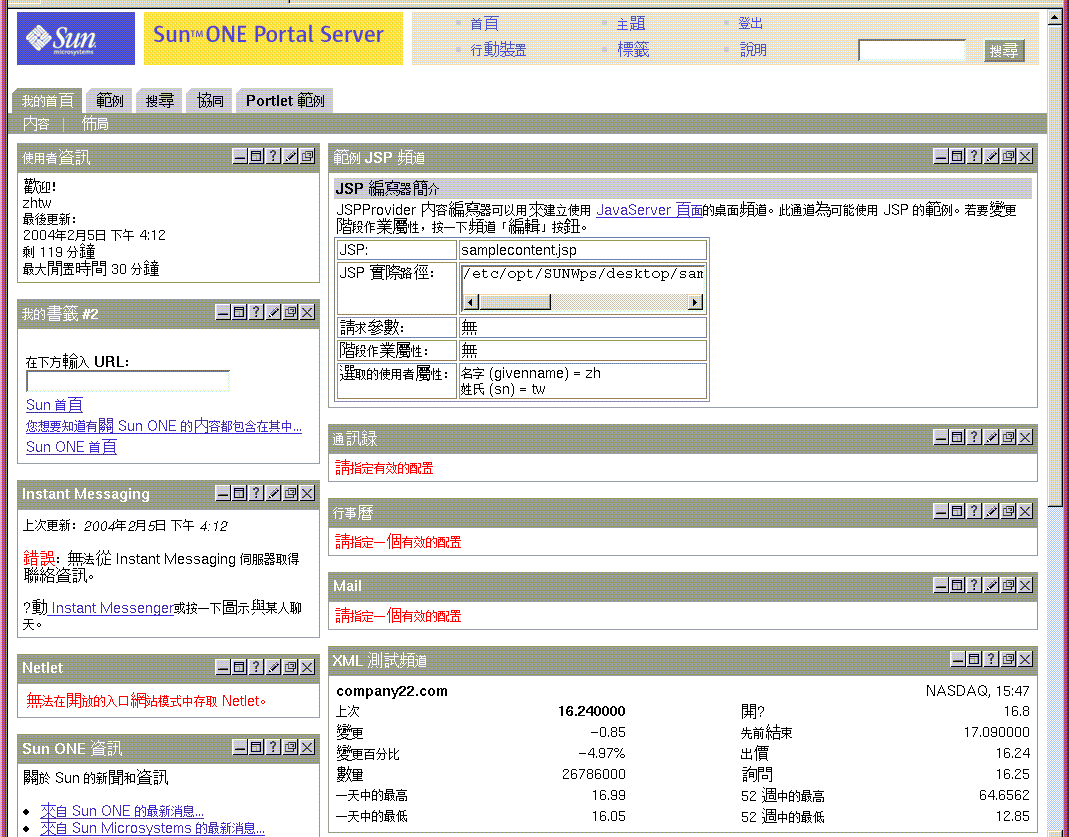Minimize the Instant Messaging channel
Image resolution: width=1069 pixels, height=837 pixels.
click(x=223, y=493)
